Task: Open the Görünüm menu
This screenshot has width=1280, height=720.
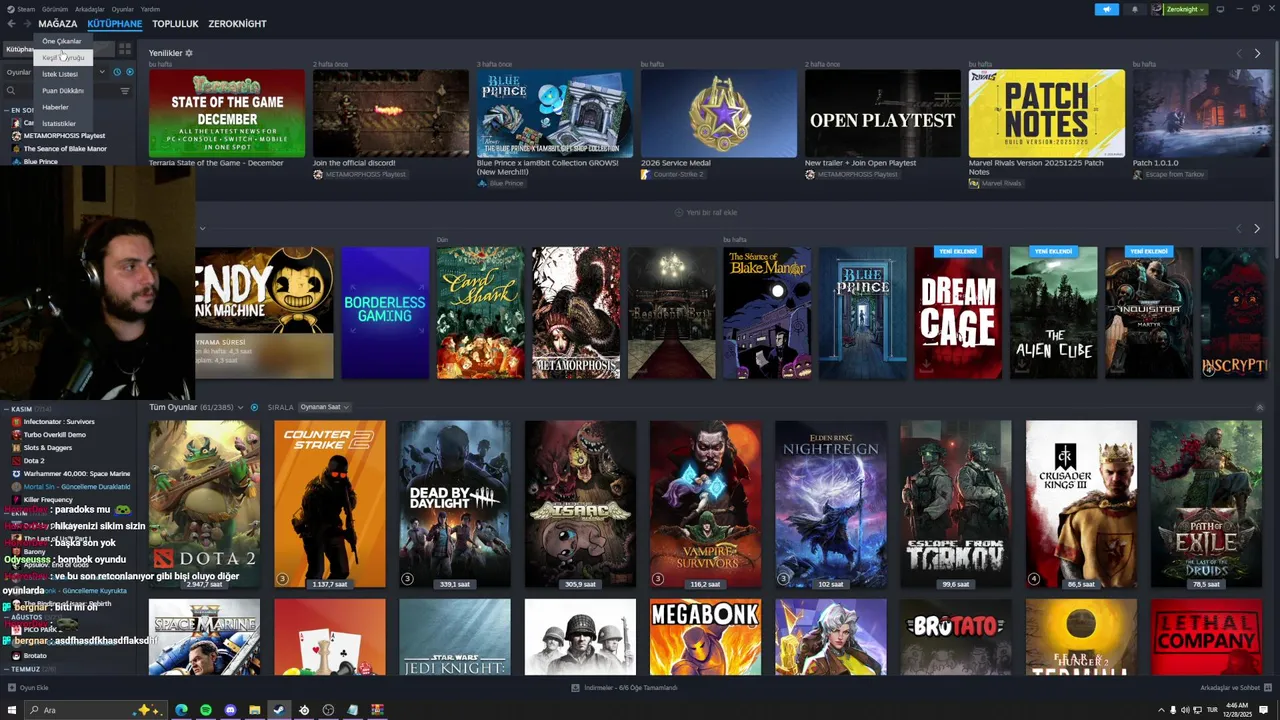Action: point(56,9)
